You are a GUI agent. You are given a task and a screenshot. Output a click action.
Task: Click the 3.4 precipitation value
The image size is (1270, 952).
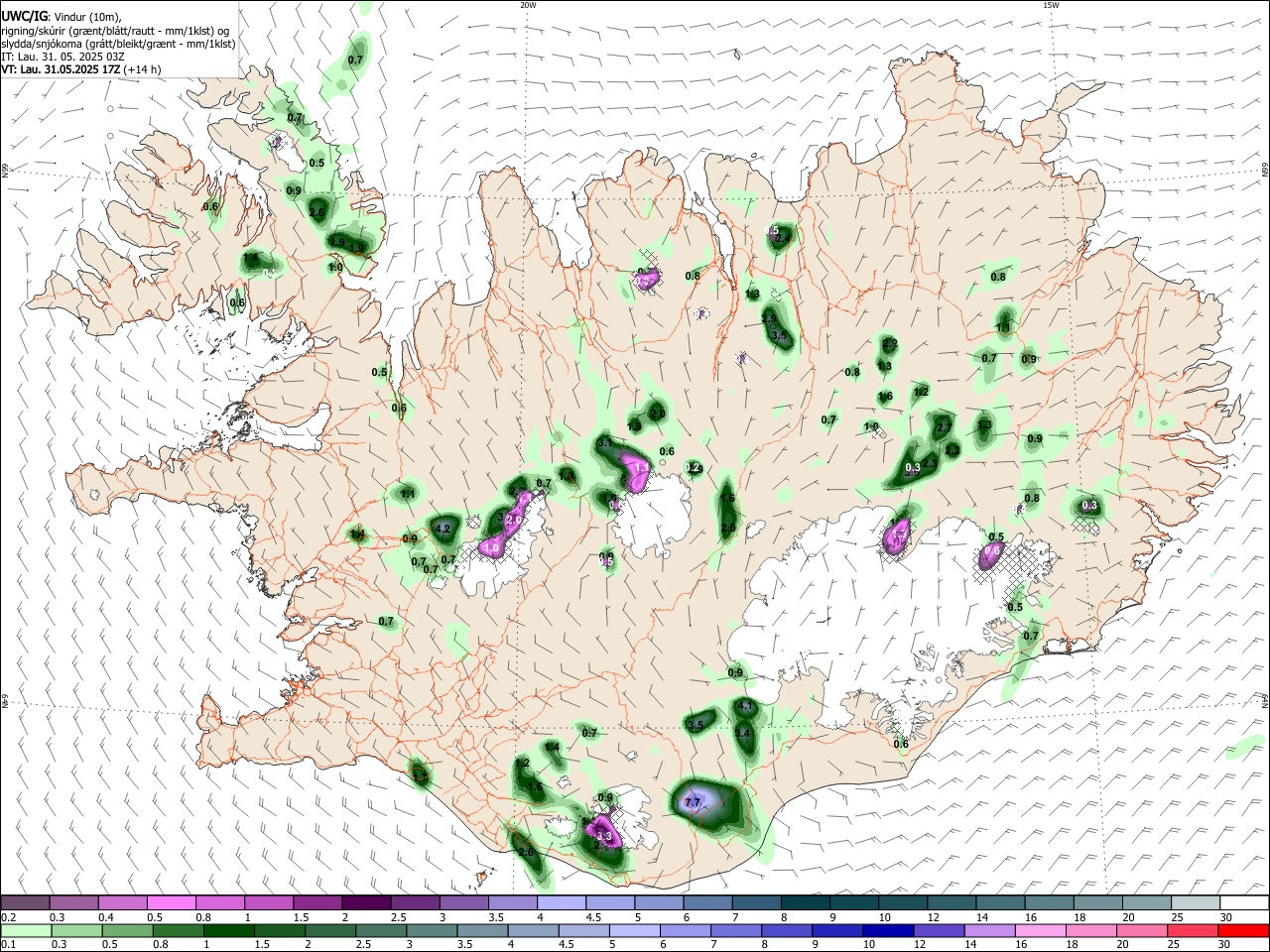coord(743,733)
